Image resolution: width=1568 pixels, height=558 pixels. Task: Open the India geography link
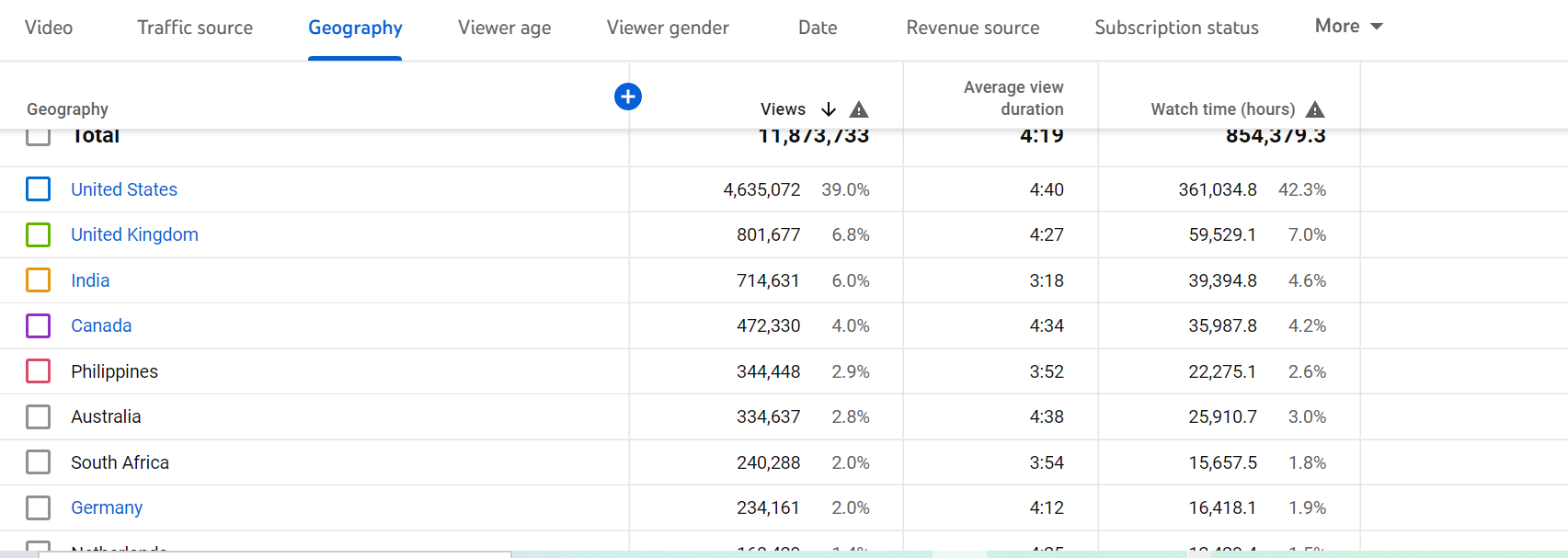(x=90, y=280)
